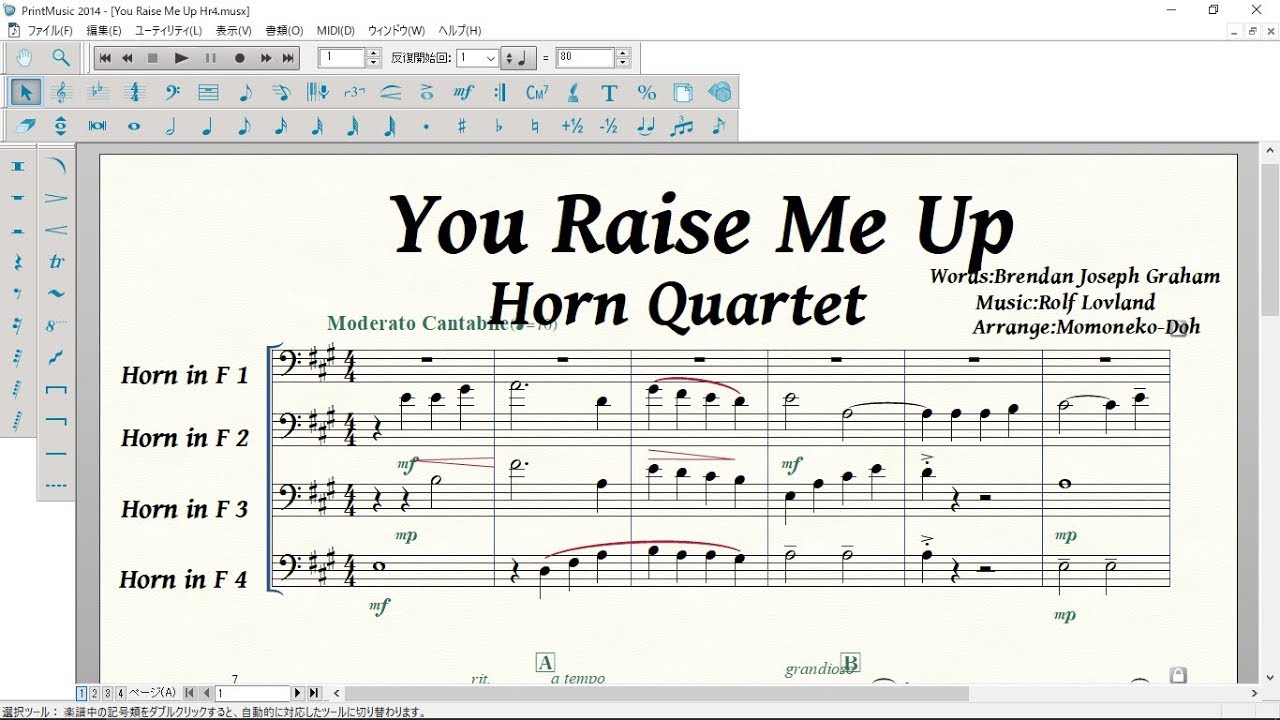Click the page number field at bottom
1280x720 pixels.
pos(253,693)
